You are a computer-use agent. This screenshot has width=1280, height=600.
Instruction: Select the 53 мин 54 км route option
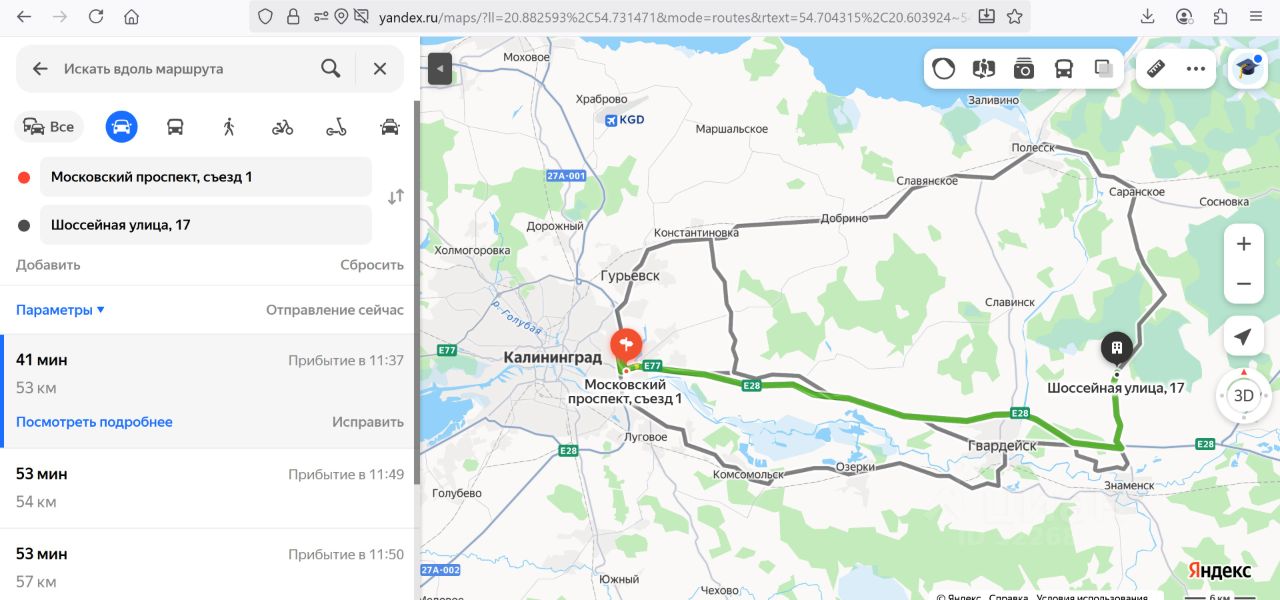(210, 488)
